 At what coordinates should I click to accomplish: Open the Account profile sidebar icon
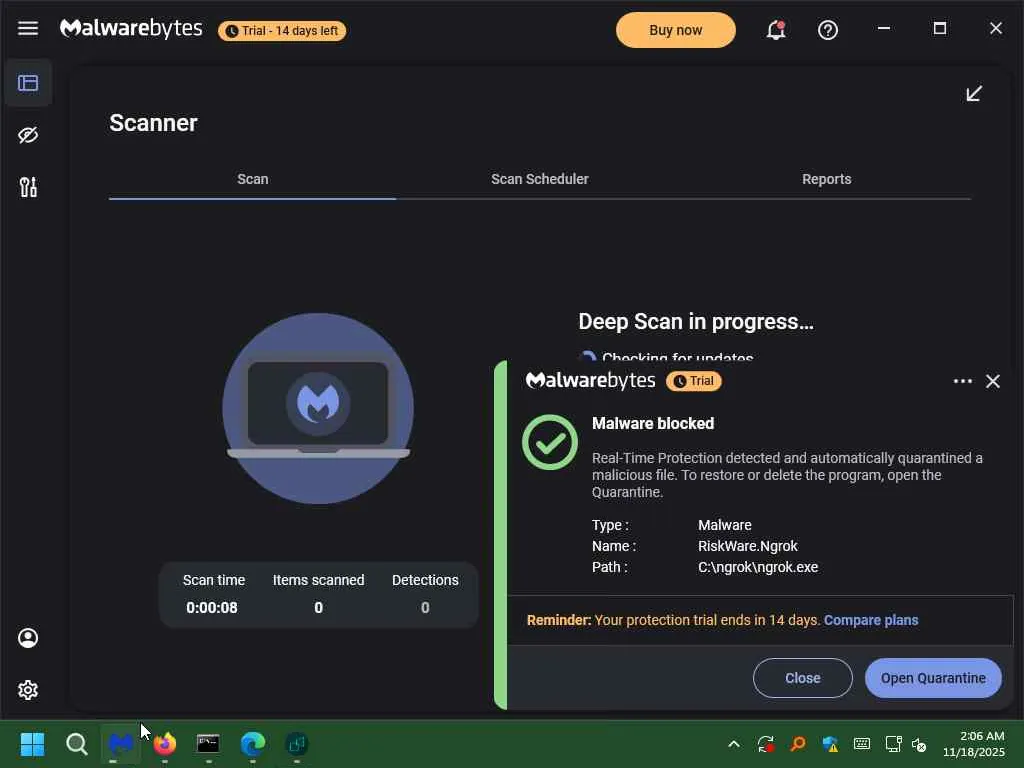pyautogui.click(x=28, y=638)
